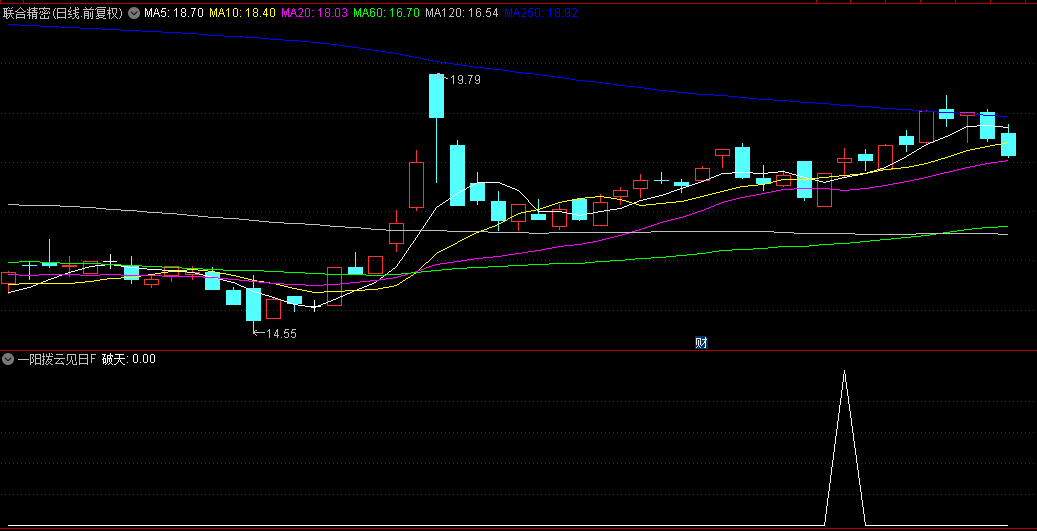Select the candlestick at the 14.55 low
The image size is (1037, 531).
253,304
